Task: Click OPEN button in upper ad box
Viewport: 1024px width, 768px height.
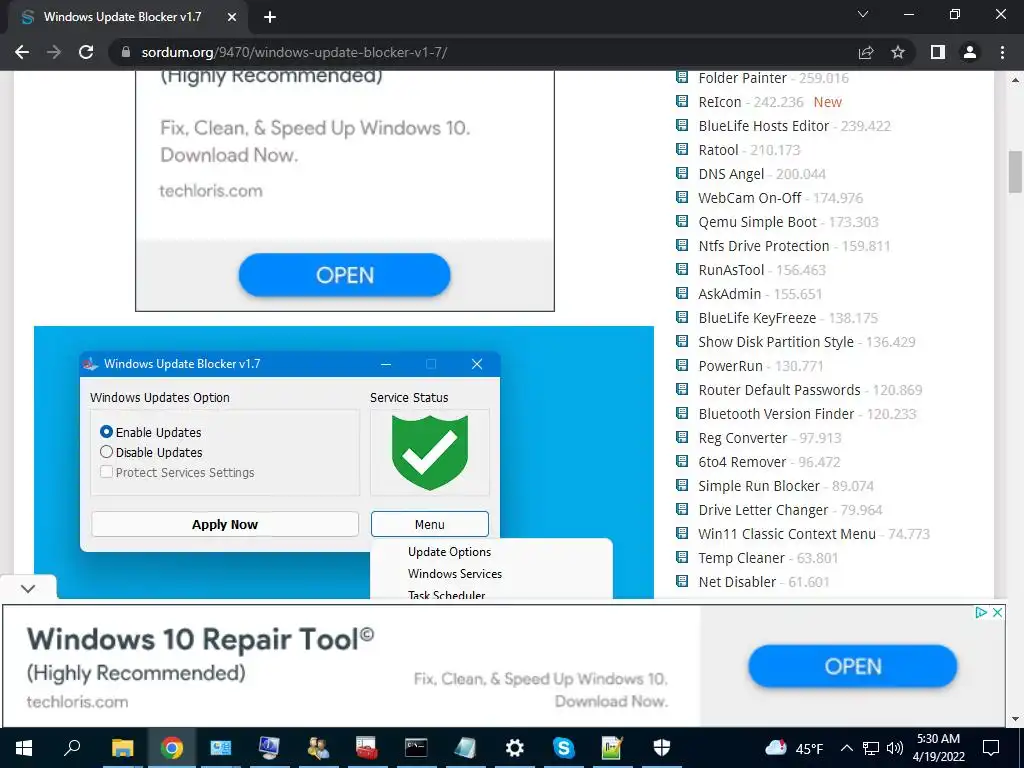Action: pos(345,275)
